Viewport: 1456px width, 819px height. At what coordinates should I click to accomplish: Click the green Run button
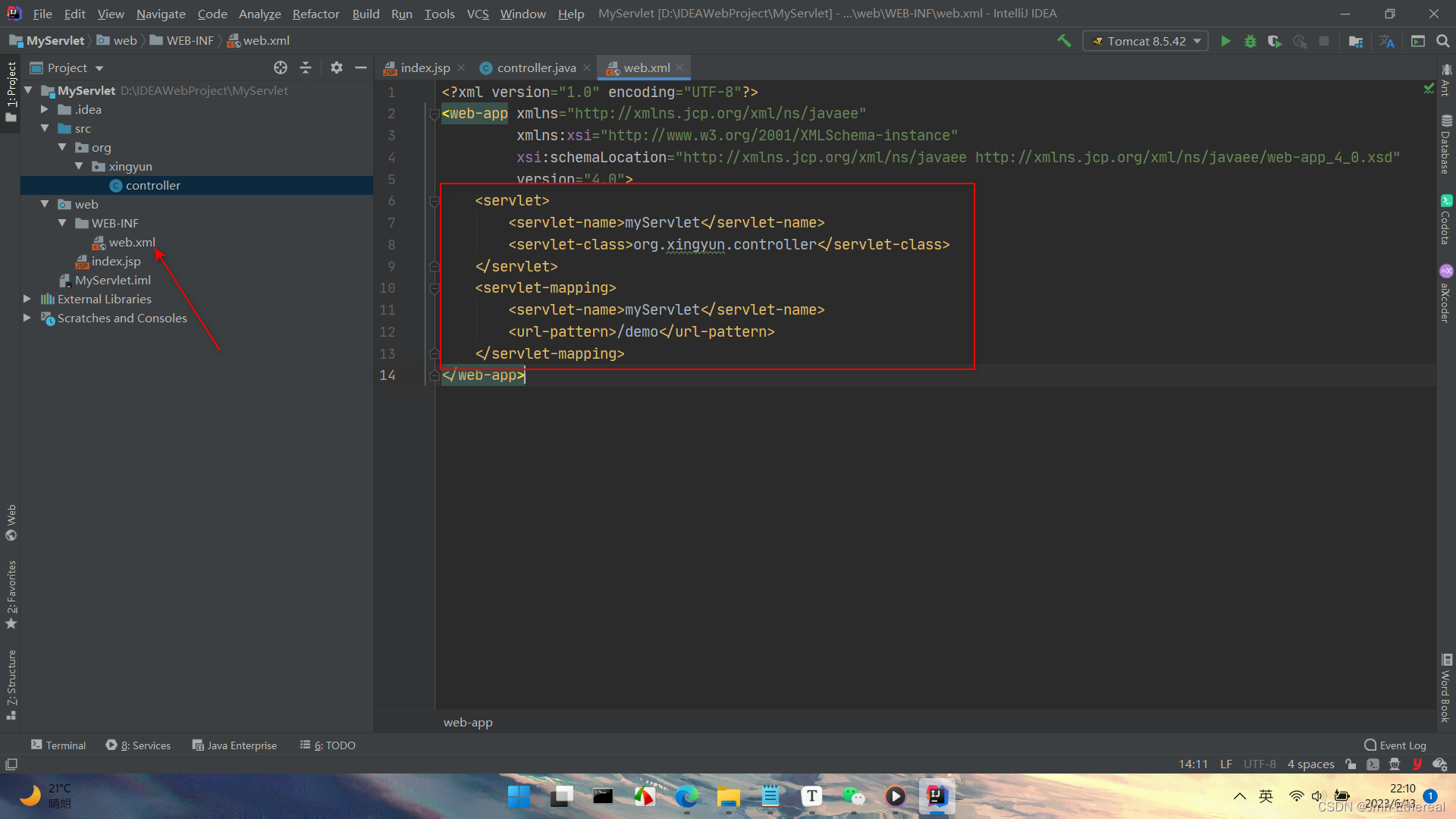(1225, 41)
